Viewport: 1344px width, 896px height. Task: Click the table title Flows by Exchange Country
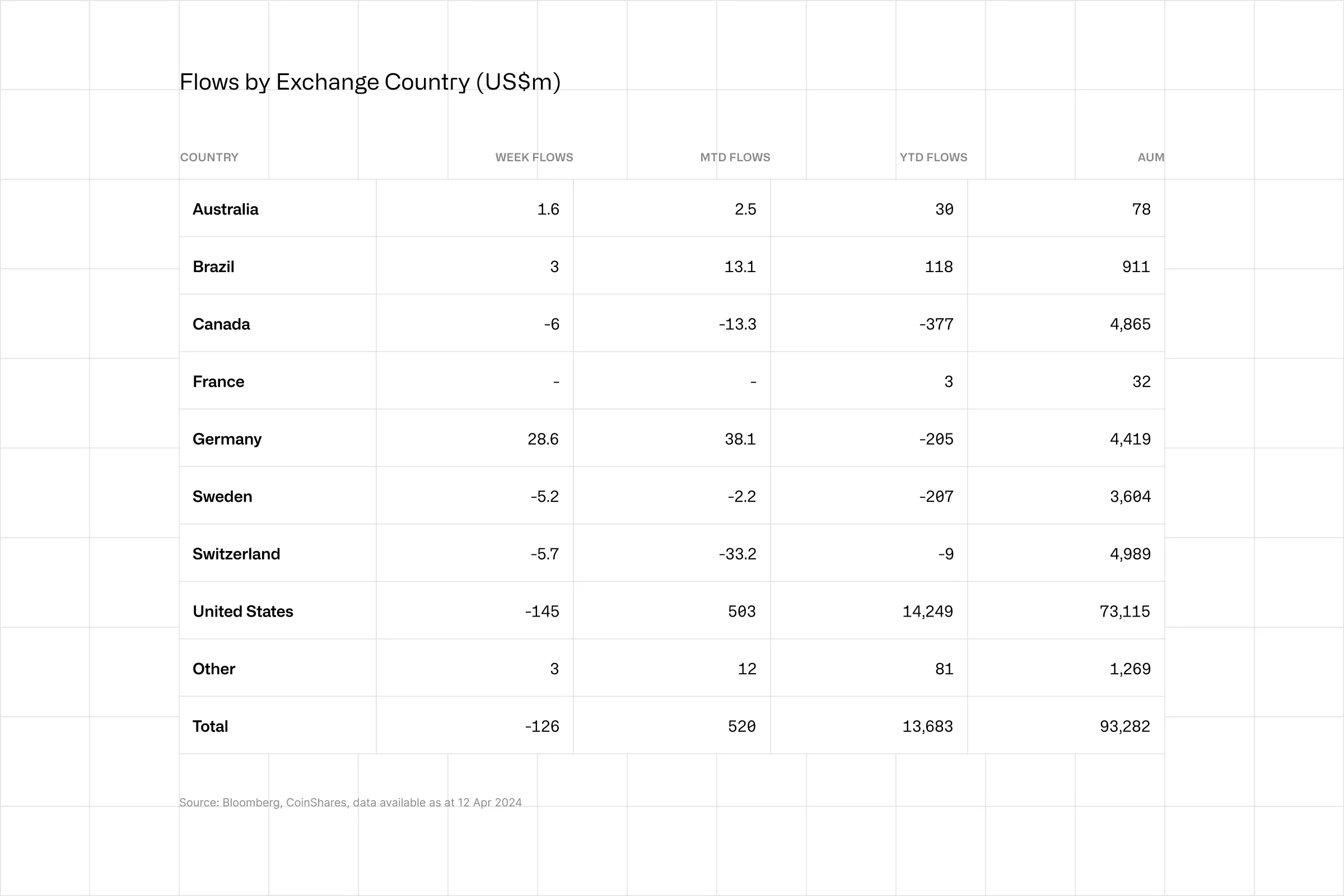pyautogui.click(x=370, y=82)
